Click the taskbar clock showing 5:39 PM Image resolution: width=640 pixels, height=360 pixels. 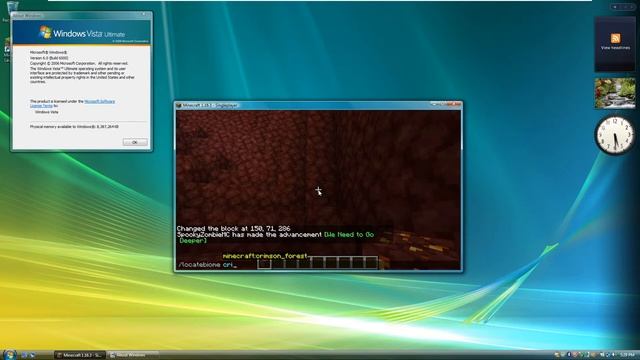click(x=627, y=355)
